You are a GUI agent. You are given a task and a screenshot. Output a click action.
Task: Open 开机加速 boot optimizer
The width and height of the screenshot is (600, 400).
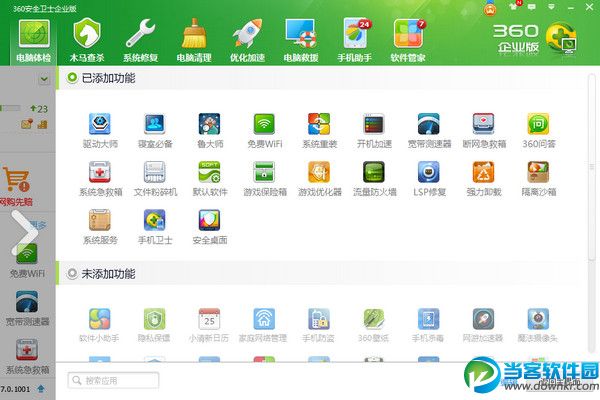(374, 131)
